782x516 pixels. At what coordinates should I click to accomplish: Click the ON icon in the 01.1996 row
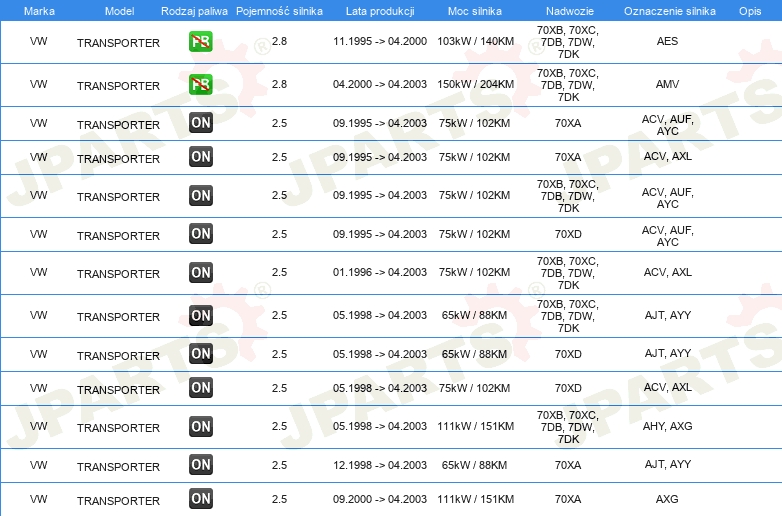(x=201, y=273)
